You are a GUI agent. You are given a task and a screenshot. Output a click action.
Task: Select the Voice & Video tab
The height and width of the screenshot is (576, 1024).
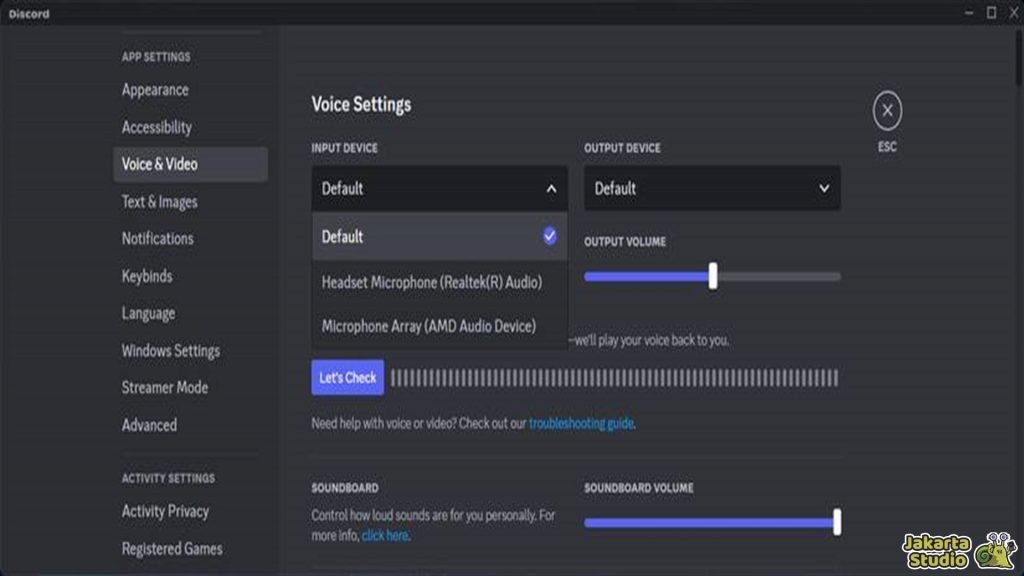click(x=190, y=165)
